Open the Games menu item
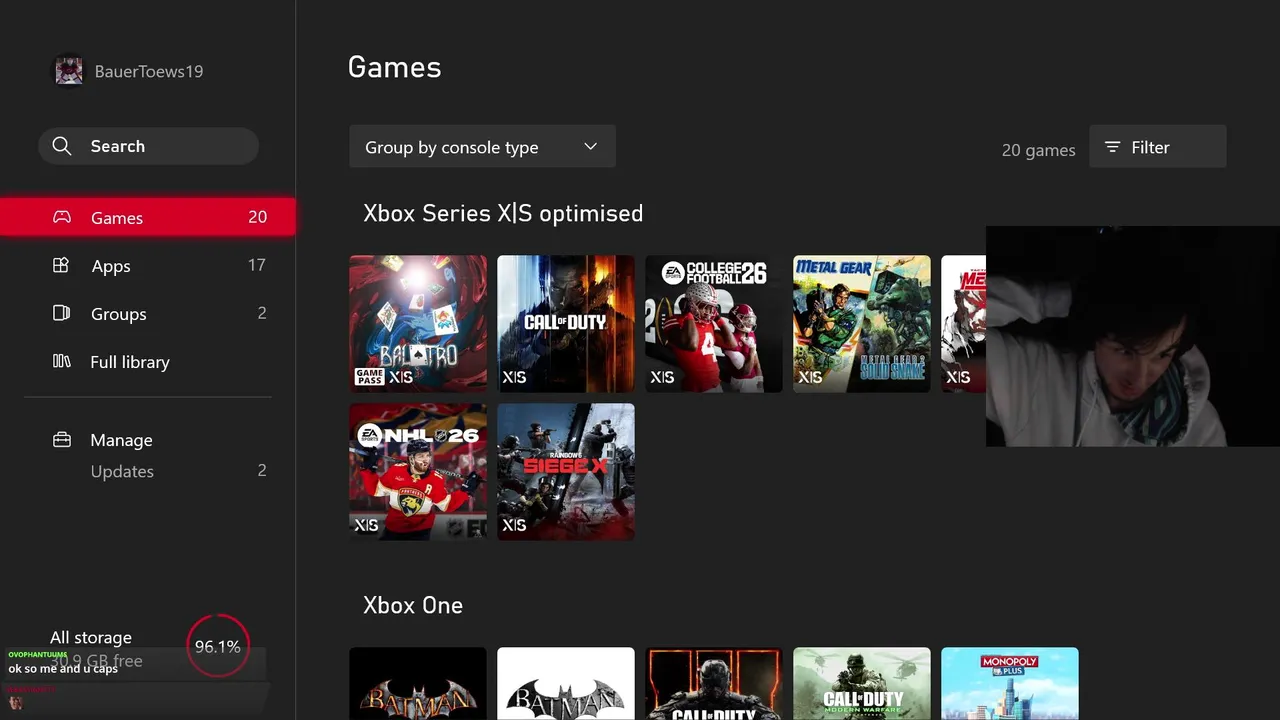The image size is (1280, 720). pos(148,217)
